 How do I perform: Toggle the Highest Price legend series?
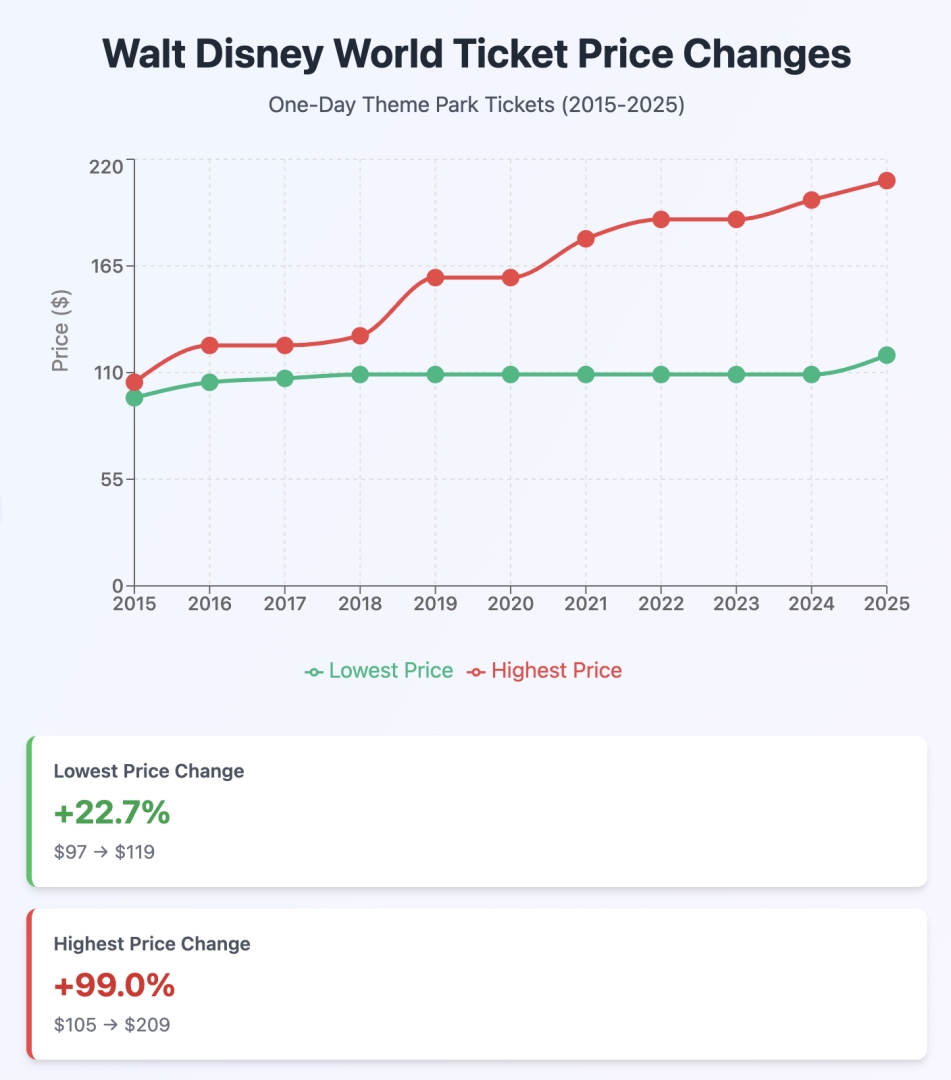tap(556, 671)
